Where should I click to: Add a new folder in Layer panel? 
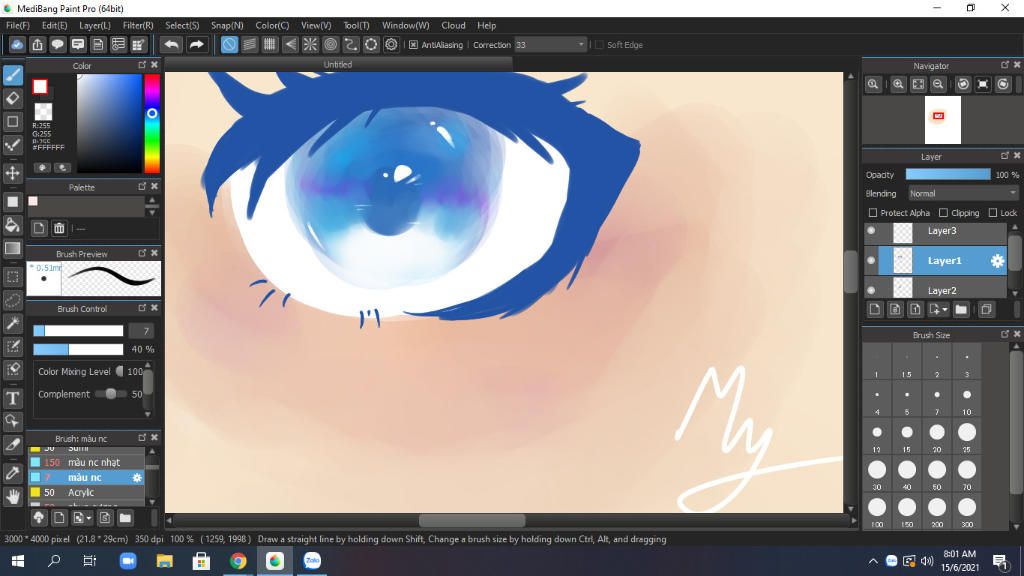click(961, 310)
